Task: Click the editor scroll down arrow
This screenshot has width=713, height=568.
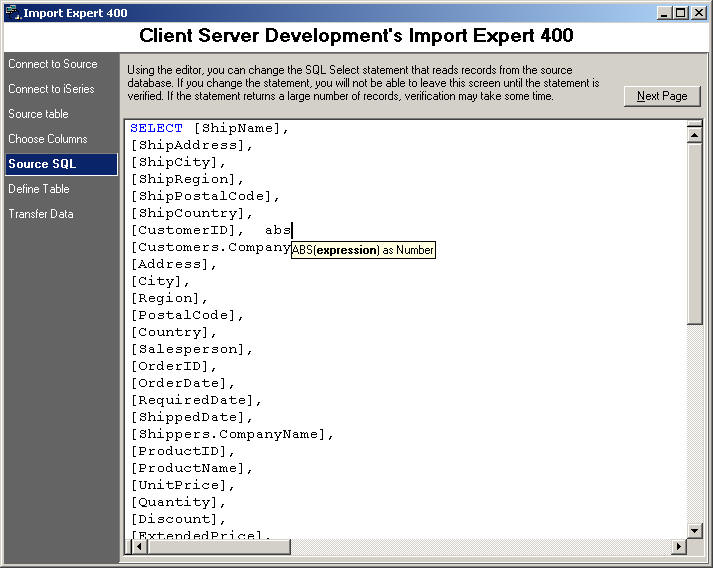Action: pyautogui.click(x=694, y=530)
